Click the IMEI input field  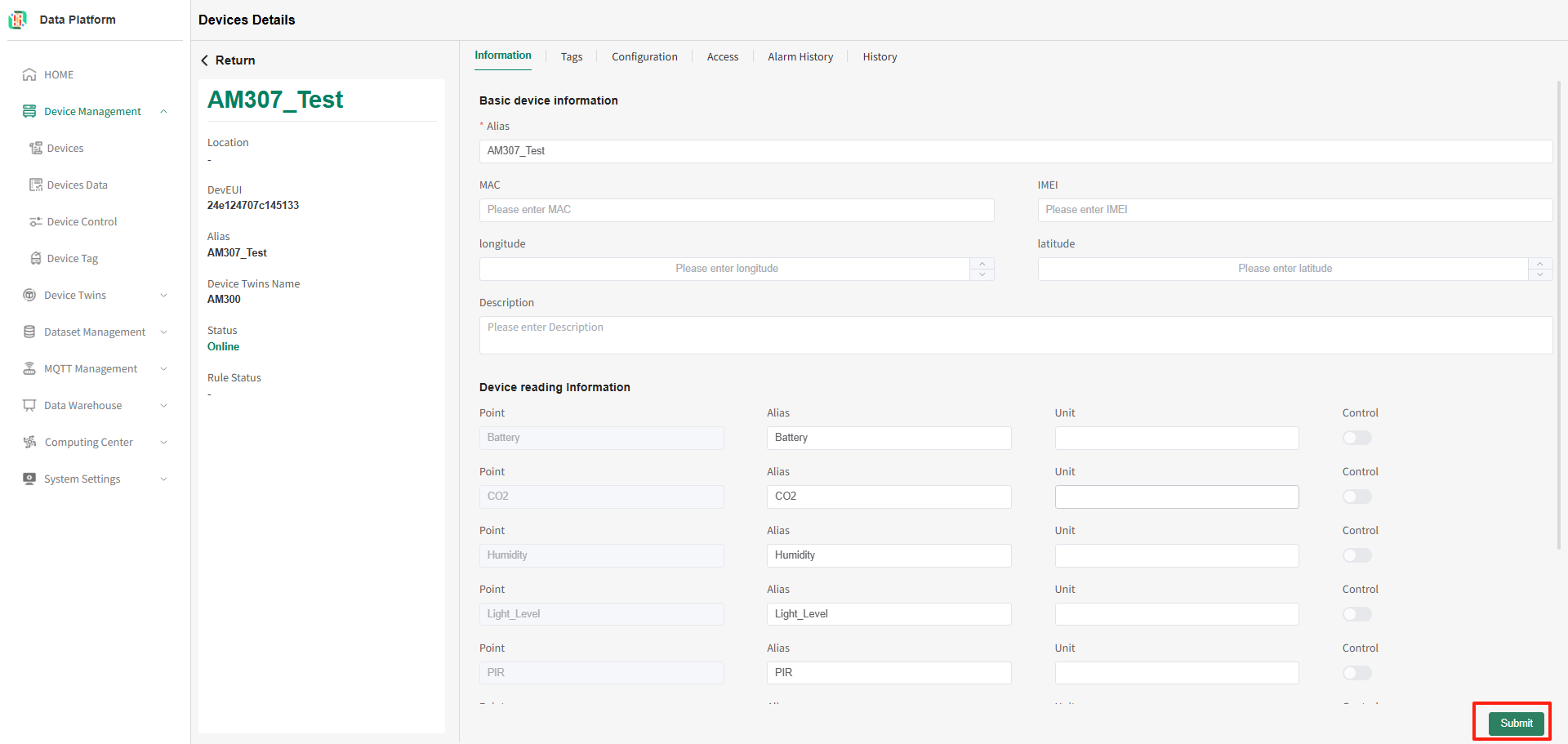(1295, 210)
